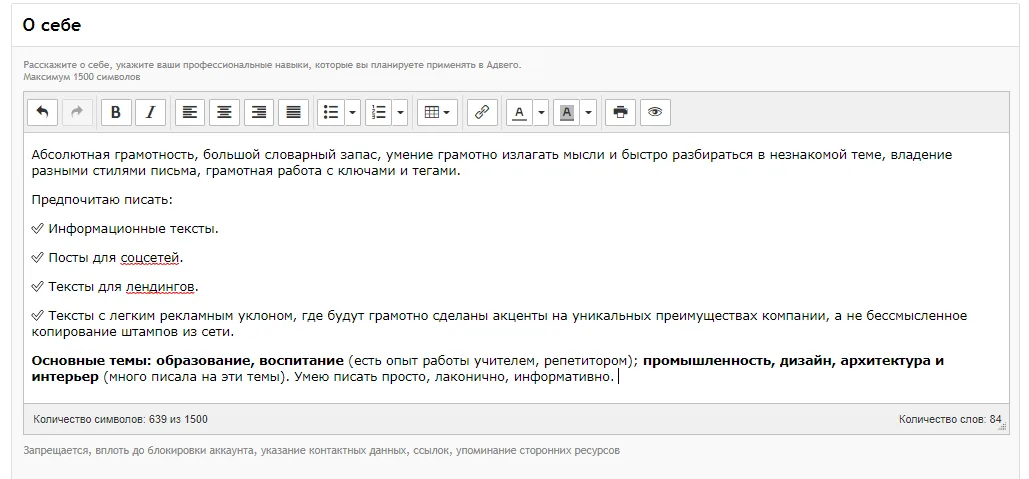The image size is (1029, 479).
Task: Insert a bulleted list
Action: tap(331, 112)
